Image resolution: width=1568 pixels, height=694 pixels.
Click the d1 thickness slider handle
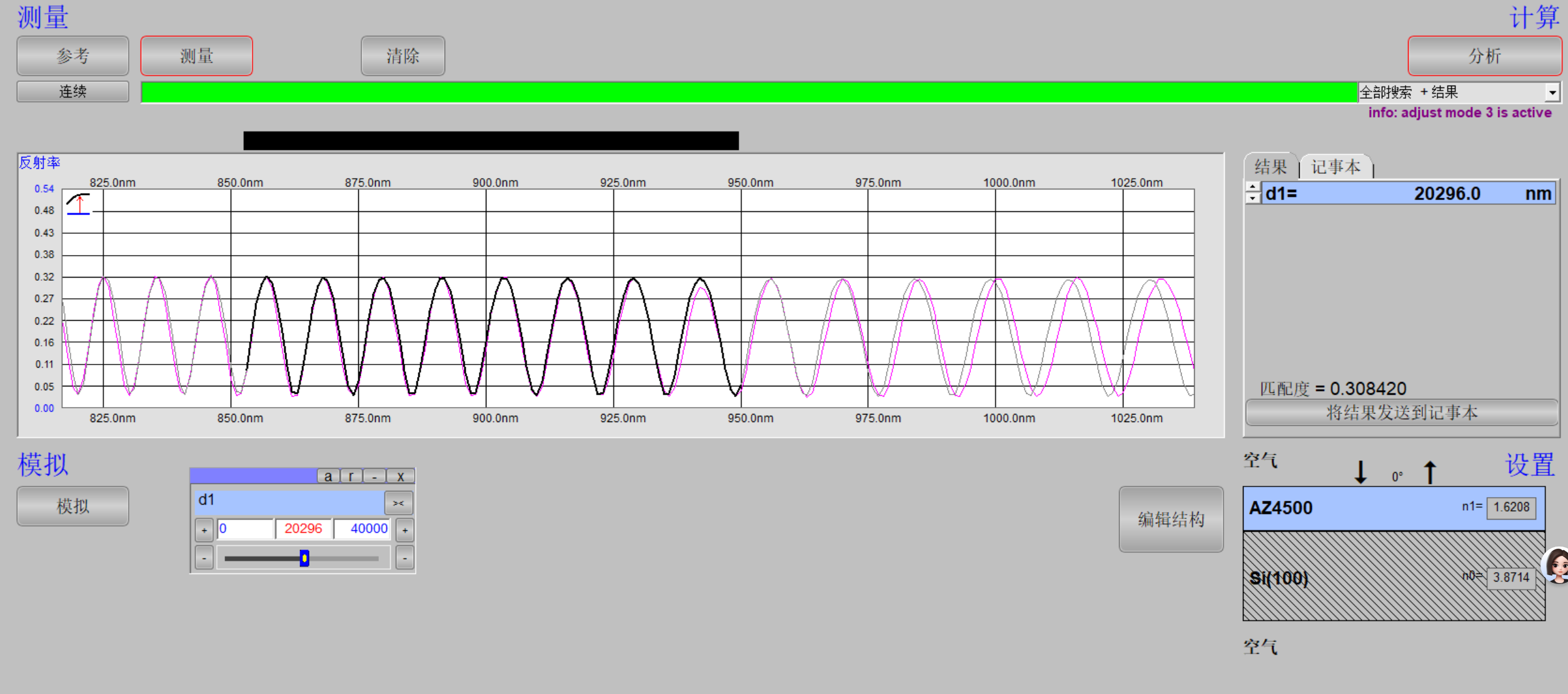tap(304, 558)
